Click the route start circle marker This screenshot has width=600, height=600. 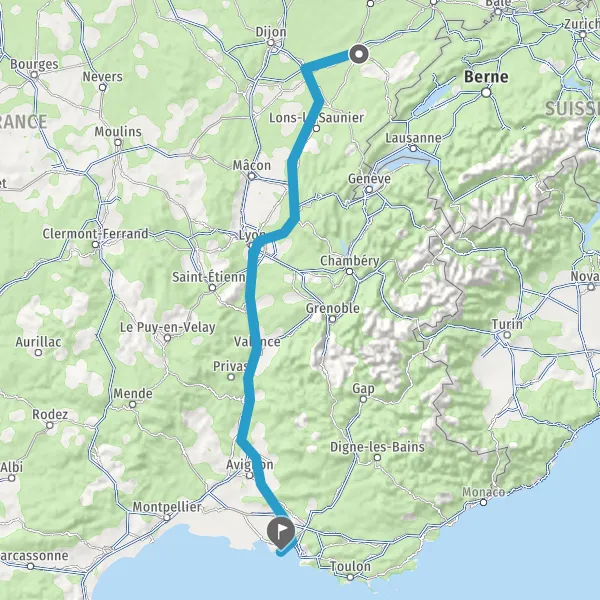click(359, 54)
